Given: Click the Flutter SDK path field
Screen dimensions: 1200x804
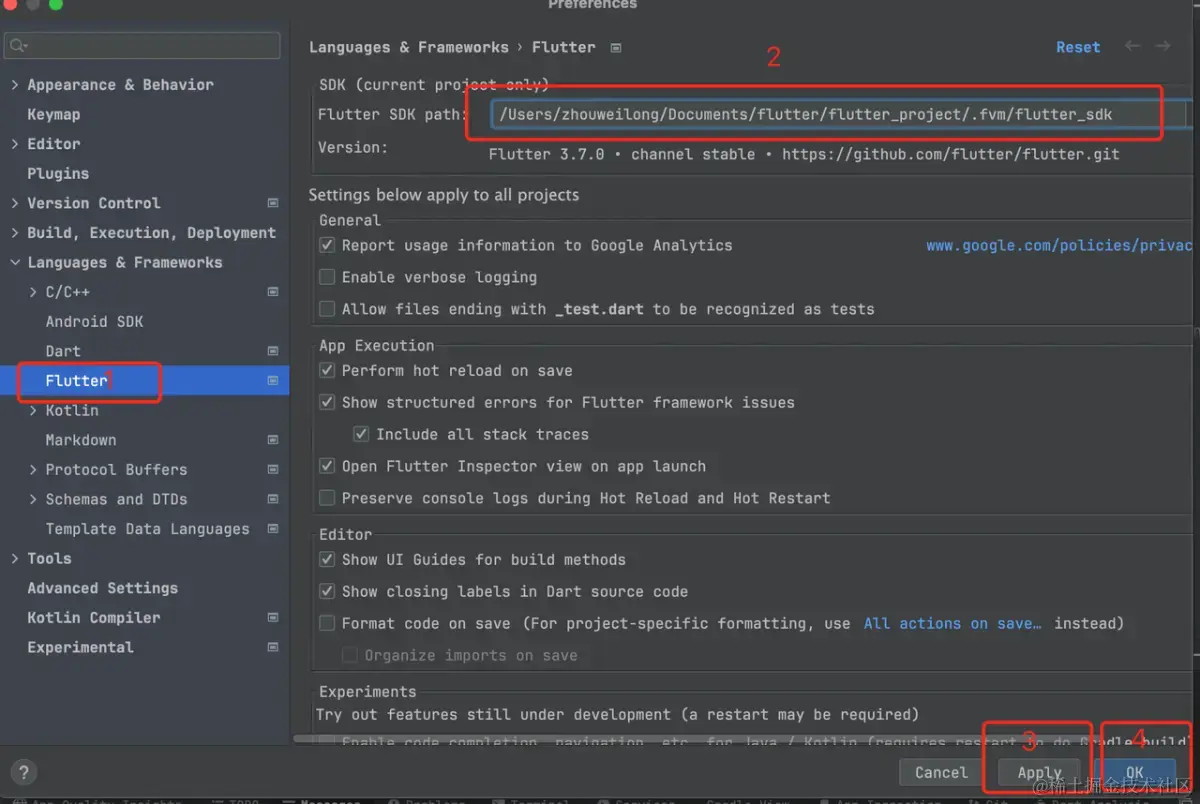Looking at the screenshot, I should [838, 114].
